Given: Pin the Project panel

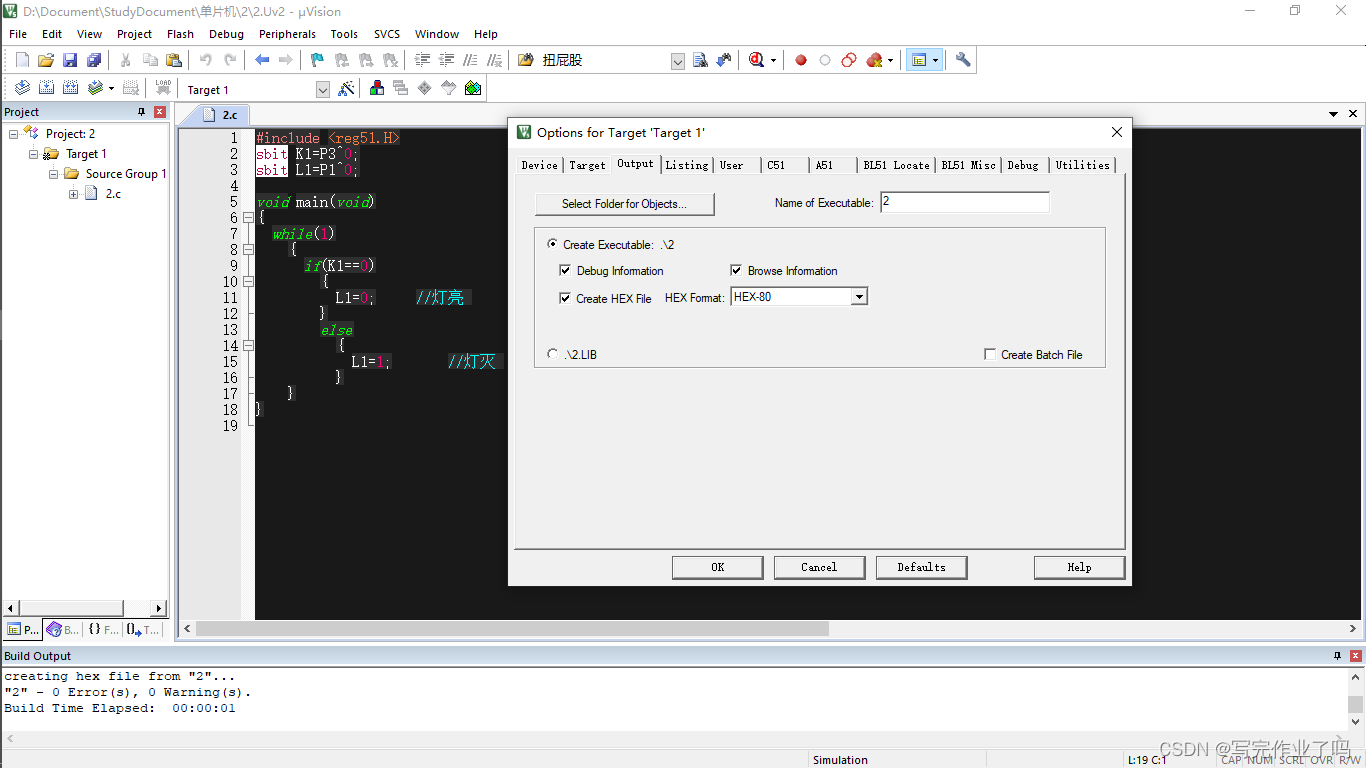Looking at the screenshot, I should pos(141,112).
